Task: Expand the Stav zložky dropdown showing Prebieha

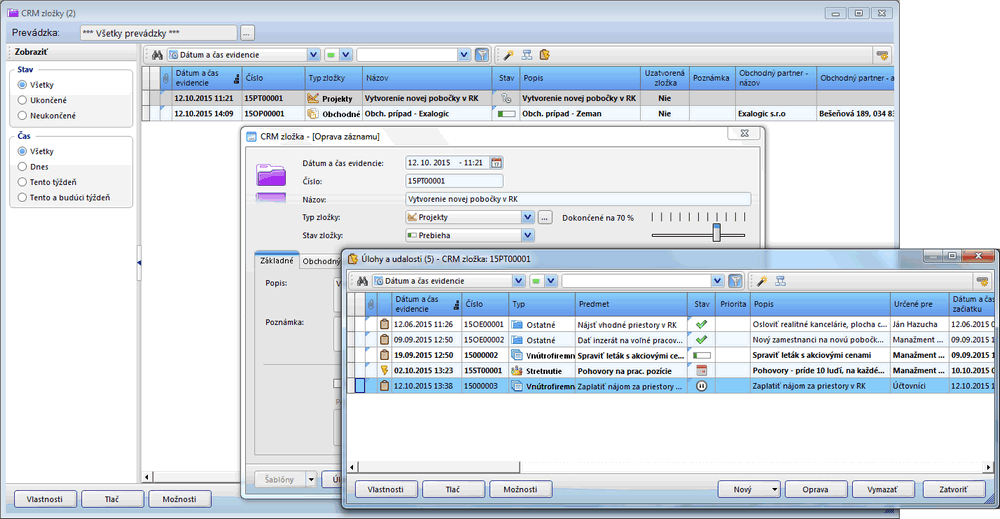Action: tap(528, 235)
